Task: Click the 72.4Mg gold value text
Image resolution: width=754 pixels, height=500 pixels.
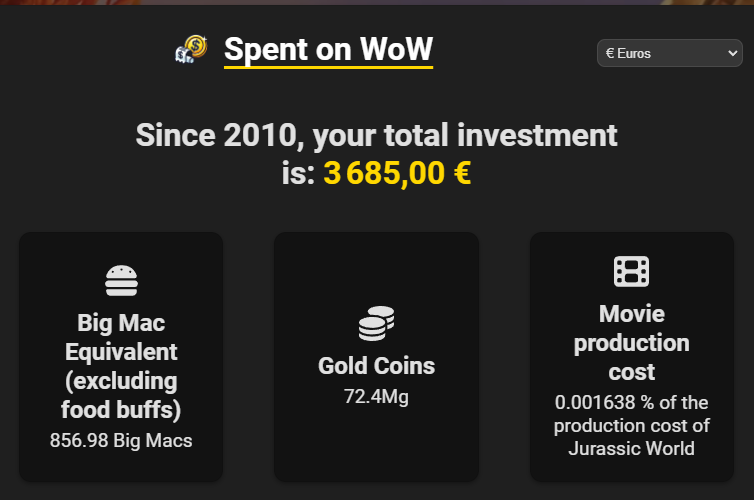Action: pos(377,397)
